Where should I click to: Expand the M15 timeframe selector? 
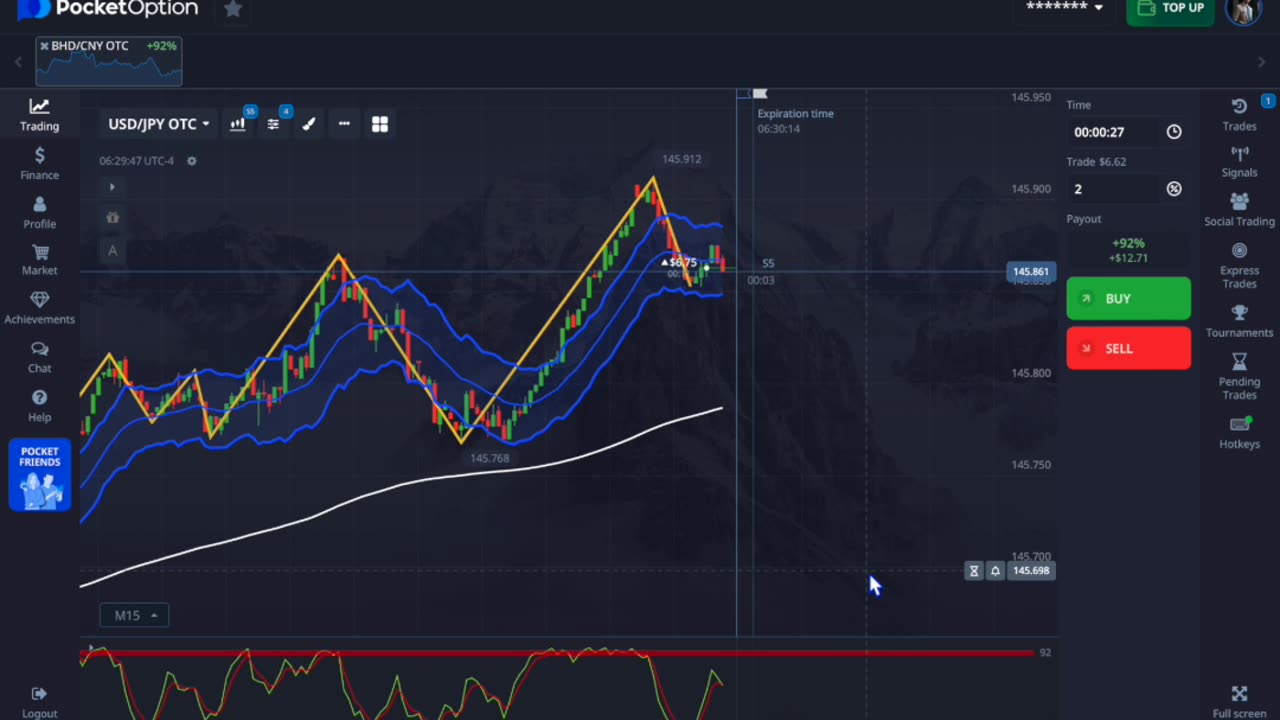[x=134, y=615]
